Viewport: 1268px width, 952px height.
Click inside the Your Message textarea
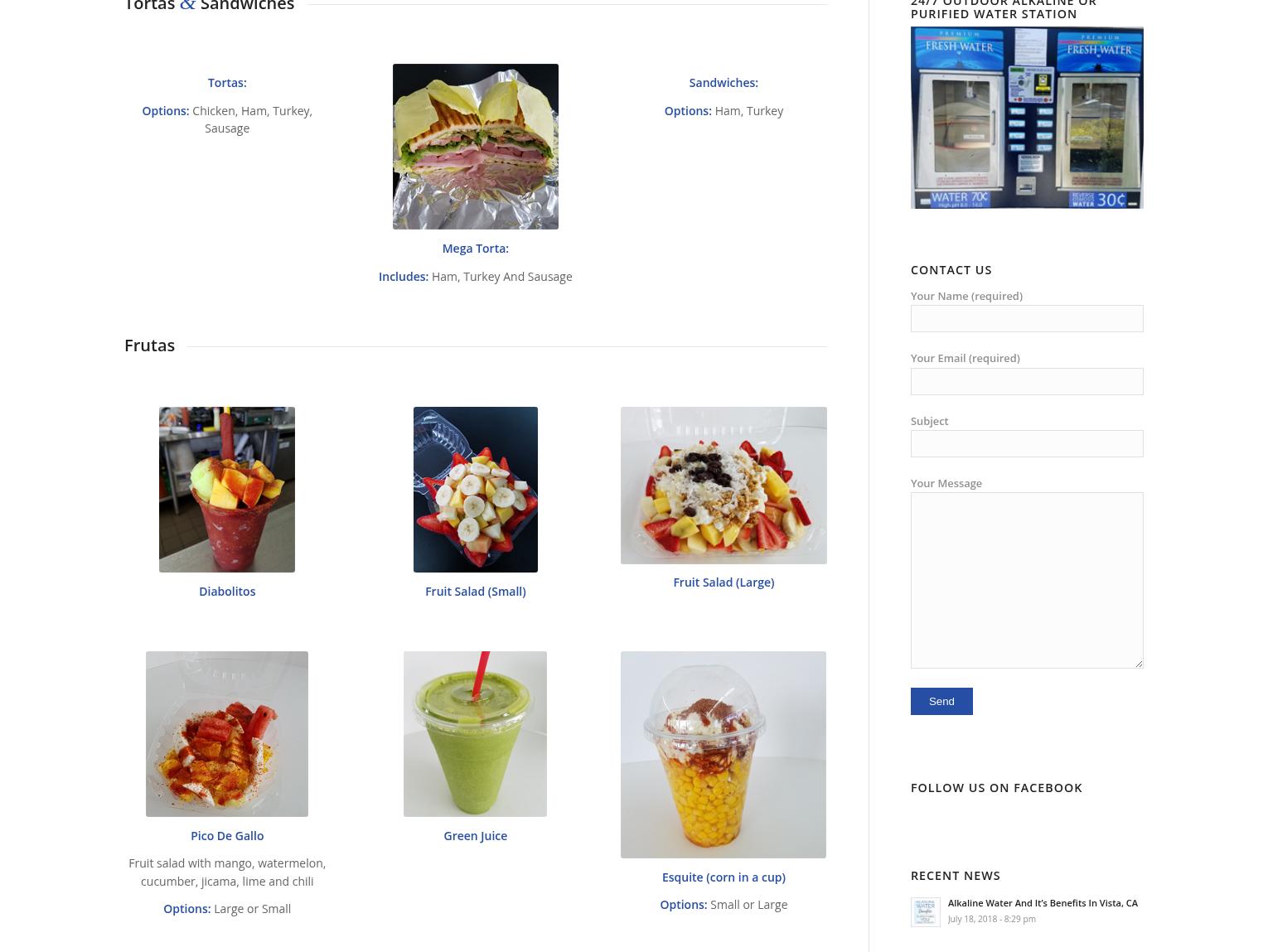click(1027, 580)
